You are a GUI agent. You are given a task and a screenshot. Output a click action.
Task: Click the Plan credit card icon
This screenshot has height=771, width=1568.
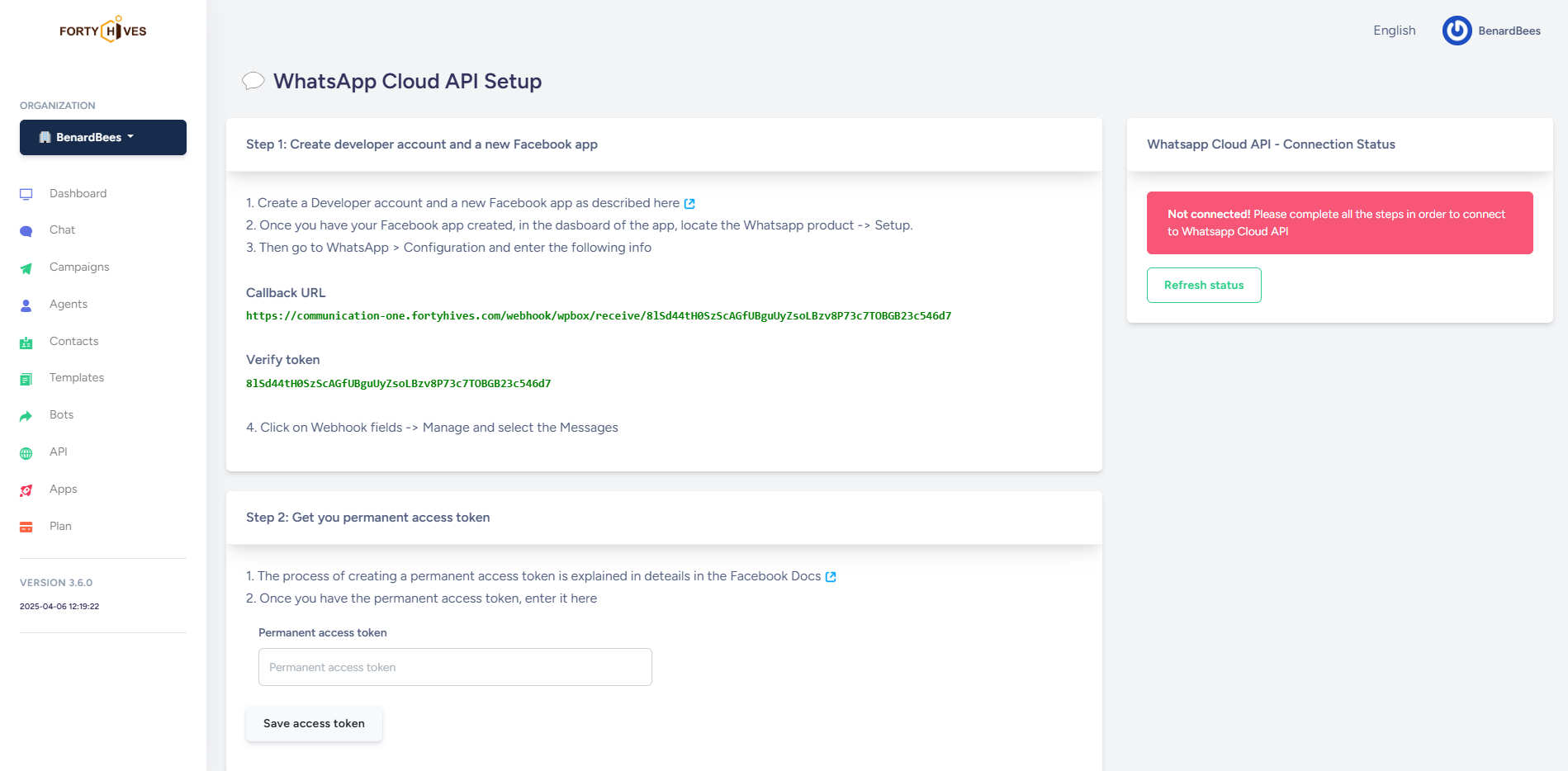coord(26,527)
